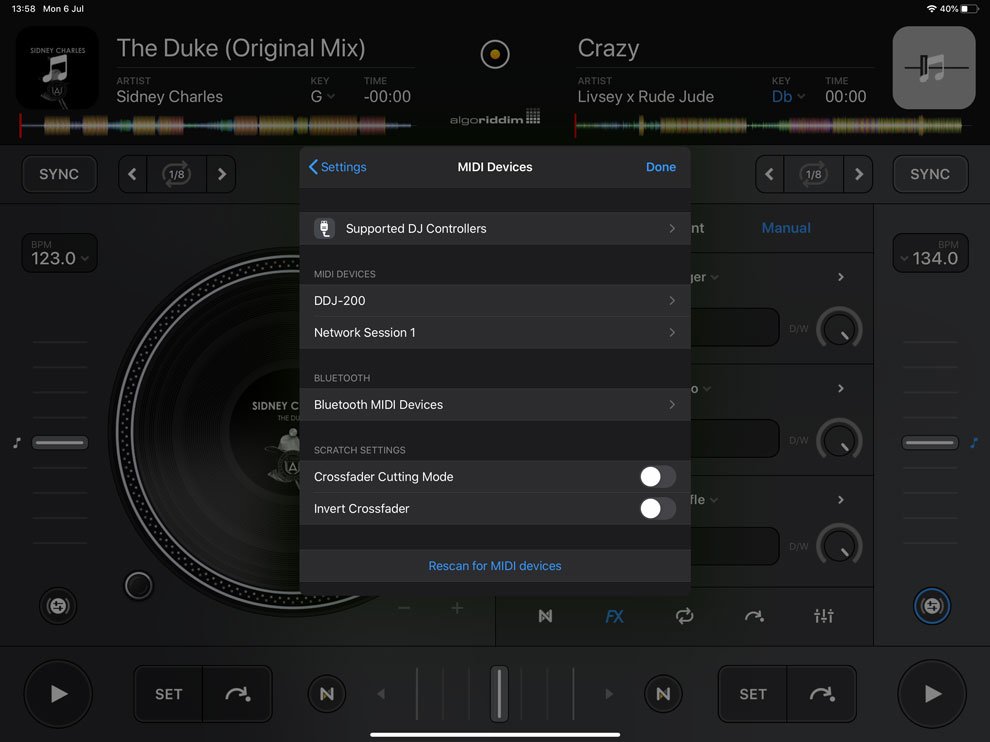Enable Crossfader Cutting Mode
Screen dimensions: 990x742
tap(657, 477)
